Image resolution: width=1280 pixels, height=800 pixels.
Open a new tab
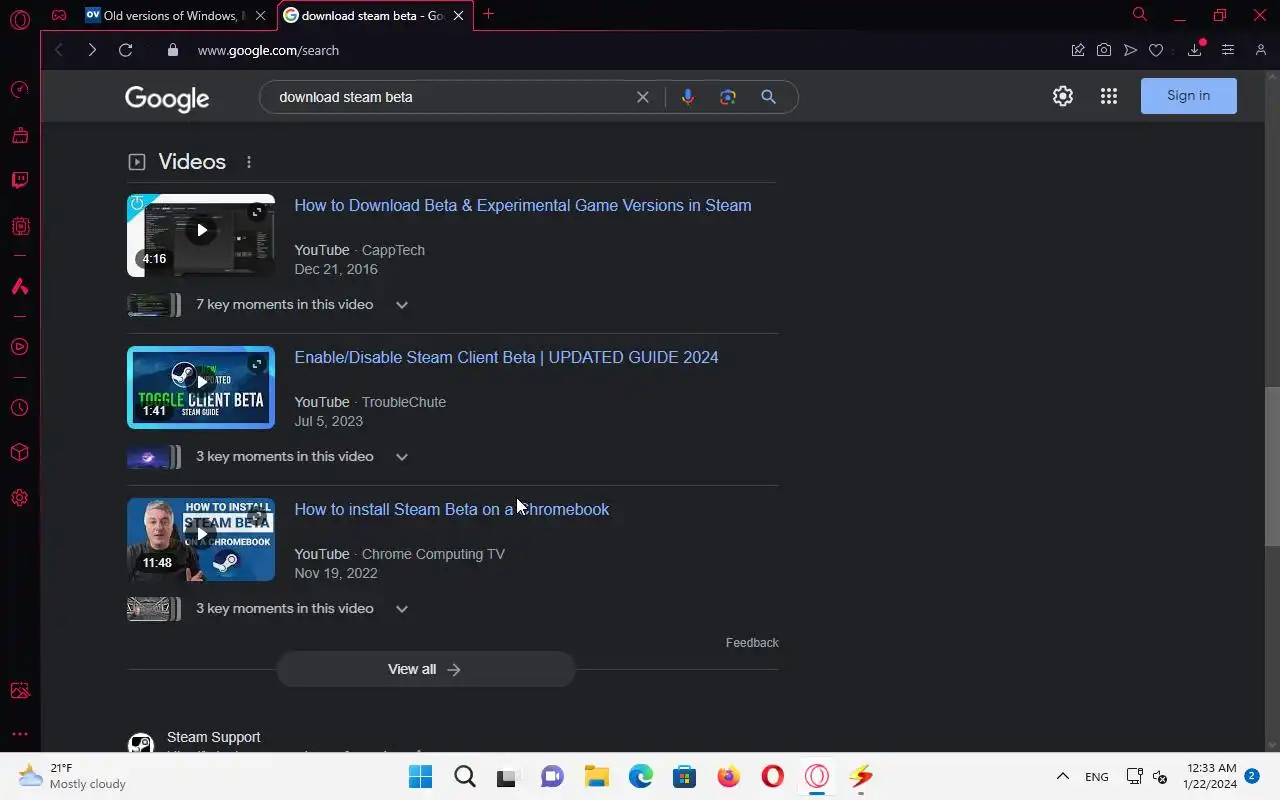(x=488, y=14)
